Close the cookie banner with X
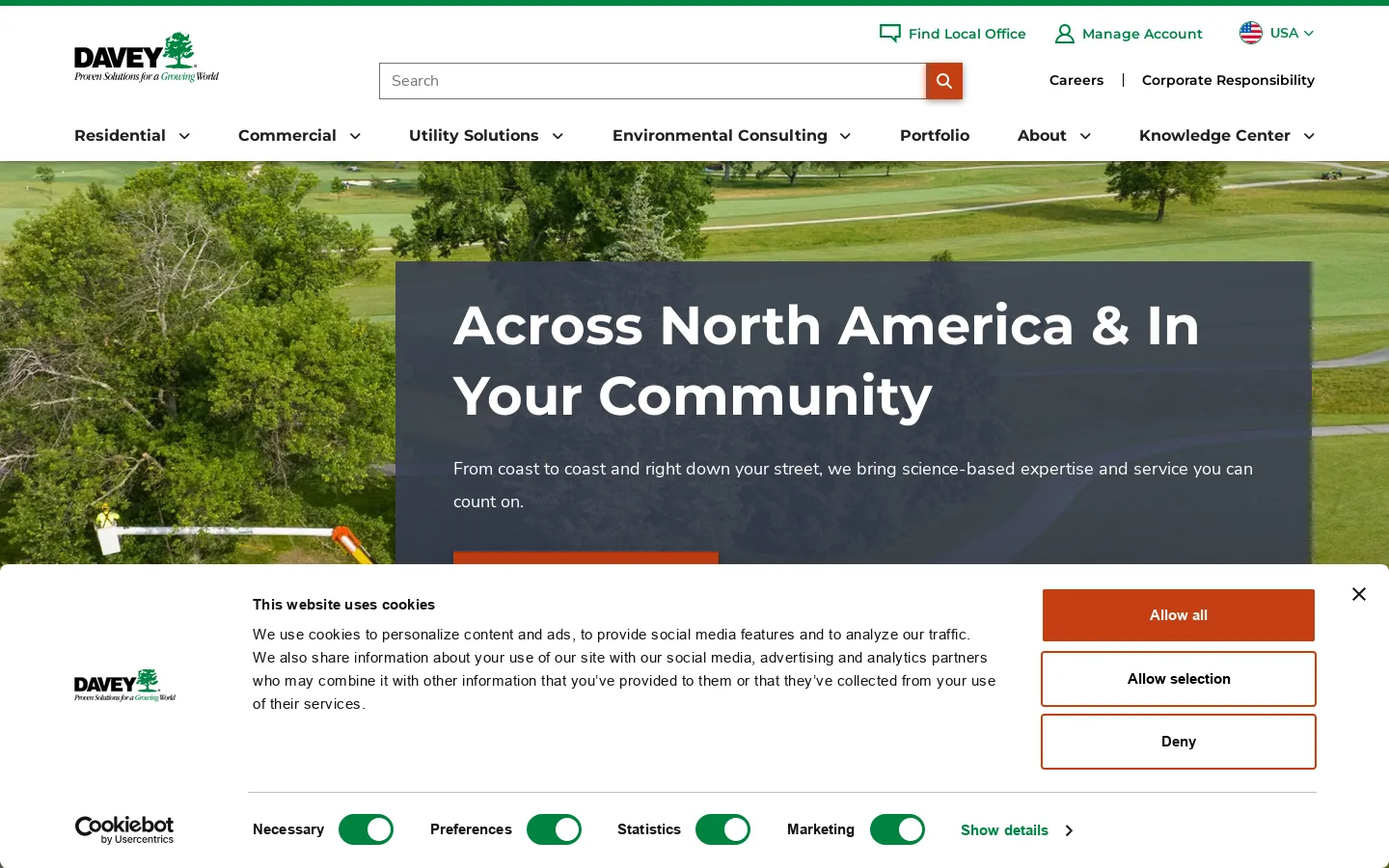This screenshot has height=868, width=1389. coord(1359,594)
